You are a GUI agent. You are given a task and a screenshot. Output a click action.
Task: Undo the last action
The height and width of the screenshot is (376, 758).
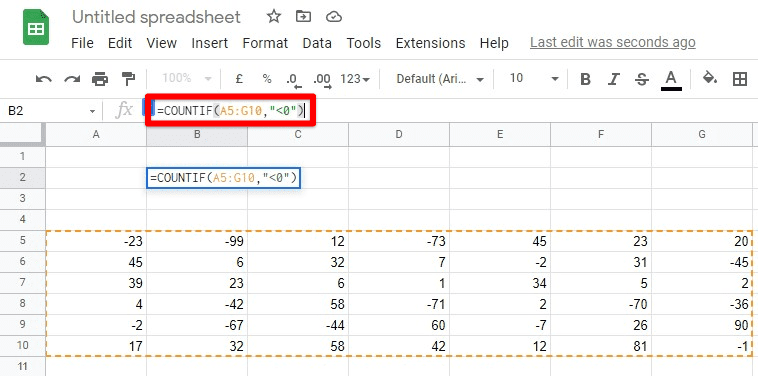tap(44, 79)
